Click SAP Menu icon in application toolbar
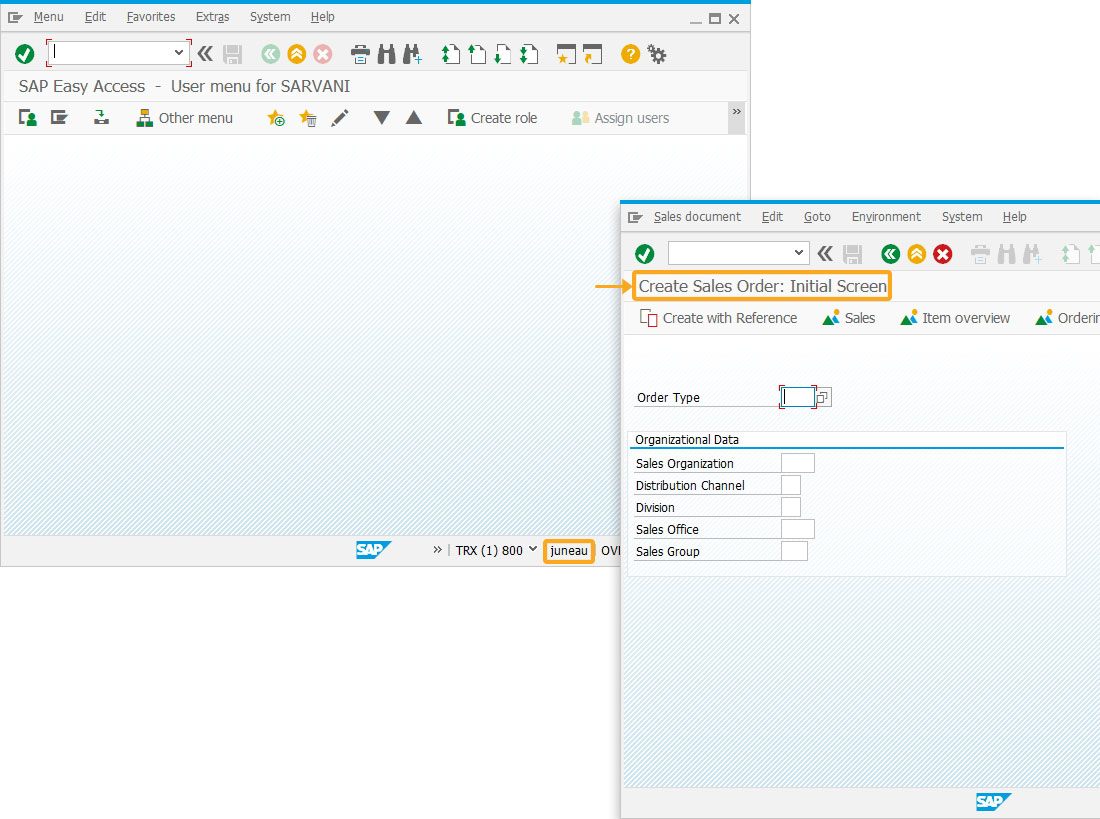 (59, 118)
